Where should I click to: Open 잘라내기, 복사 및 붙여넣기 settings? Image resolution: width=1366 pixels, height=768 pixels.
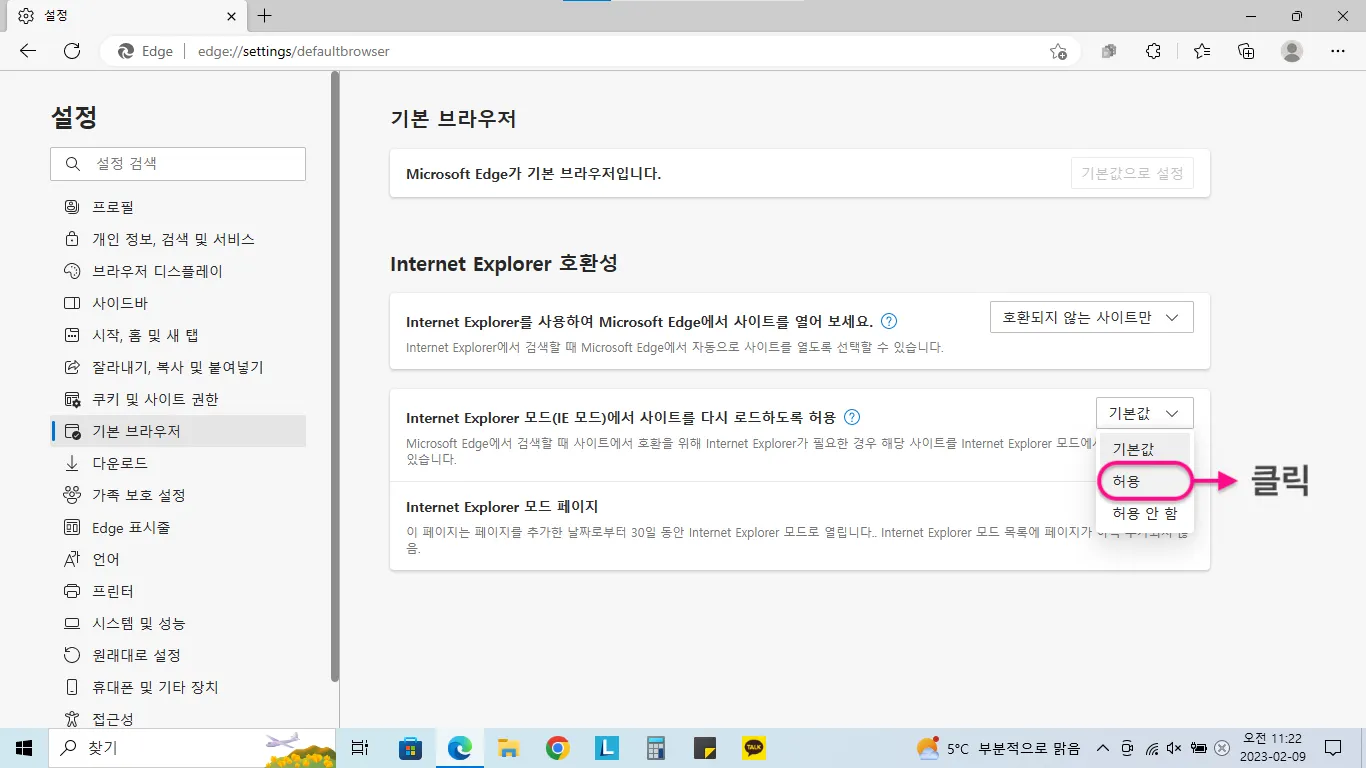(178, 367)
